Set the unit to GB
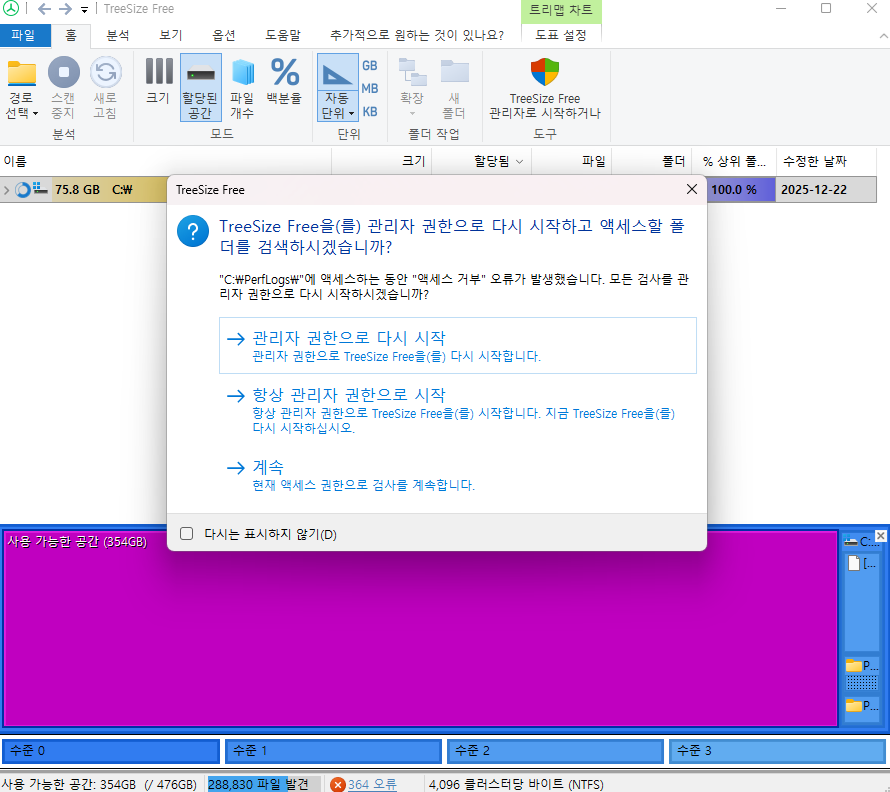 [x=370, y=65]
